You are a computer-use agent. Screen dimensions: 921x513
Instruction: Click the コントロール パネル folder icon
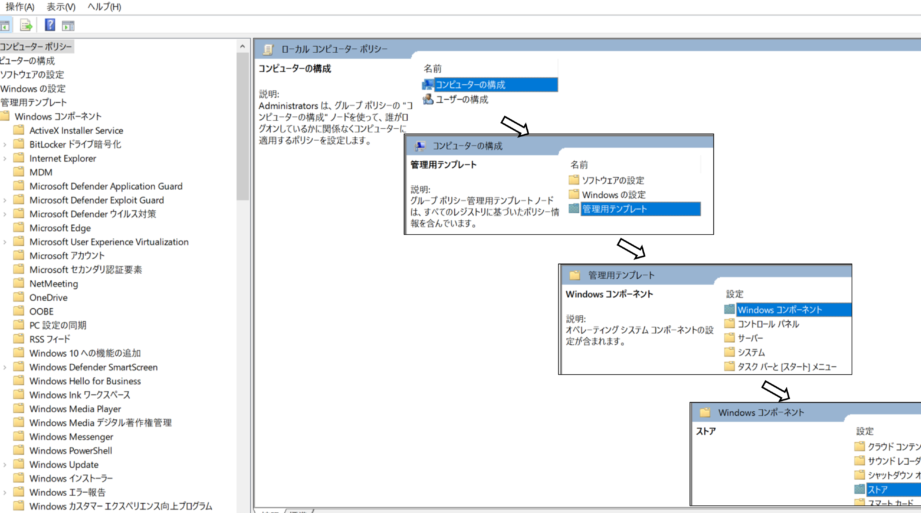point(730,324)
